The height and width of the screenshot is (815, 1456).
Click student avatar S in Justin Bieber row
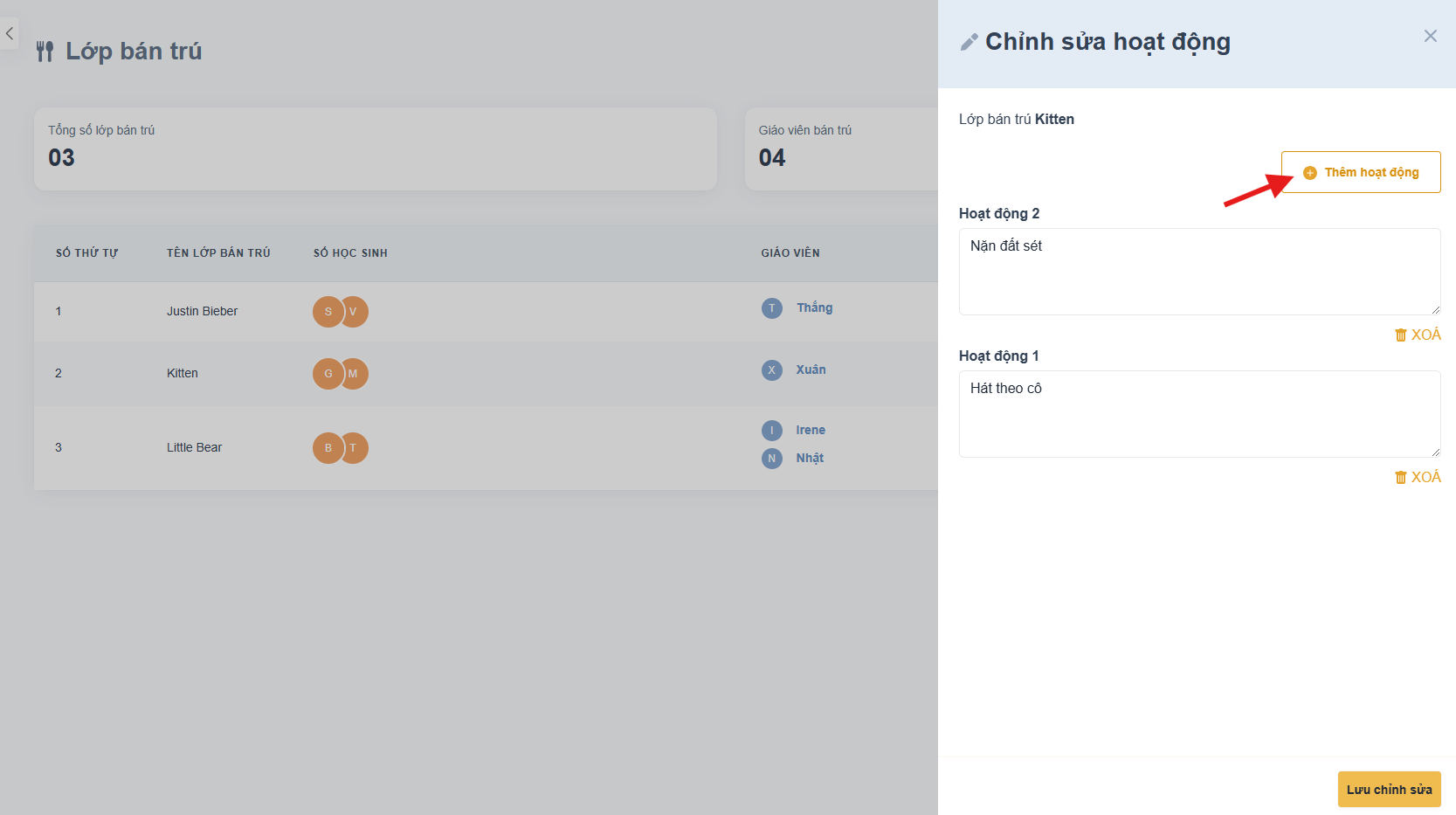(328, 312)
